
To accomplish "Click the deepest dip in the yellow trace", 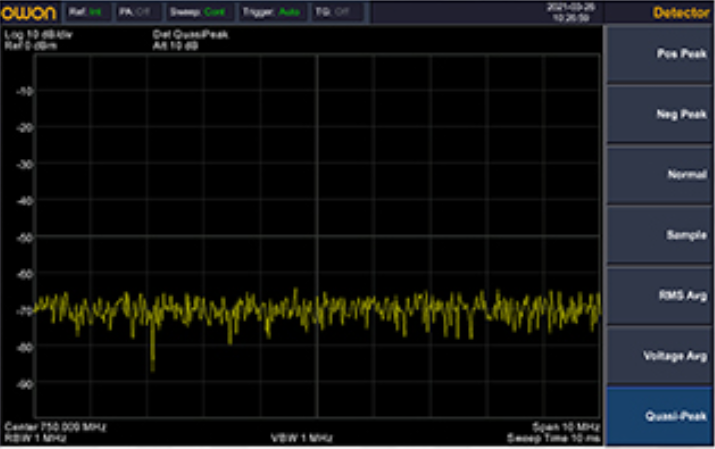I will pyautogui.click(x=152, y=367).
